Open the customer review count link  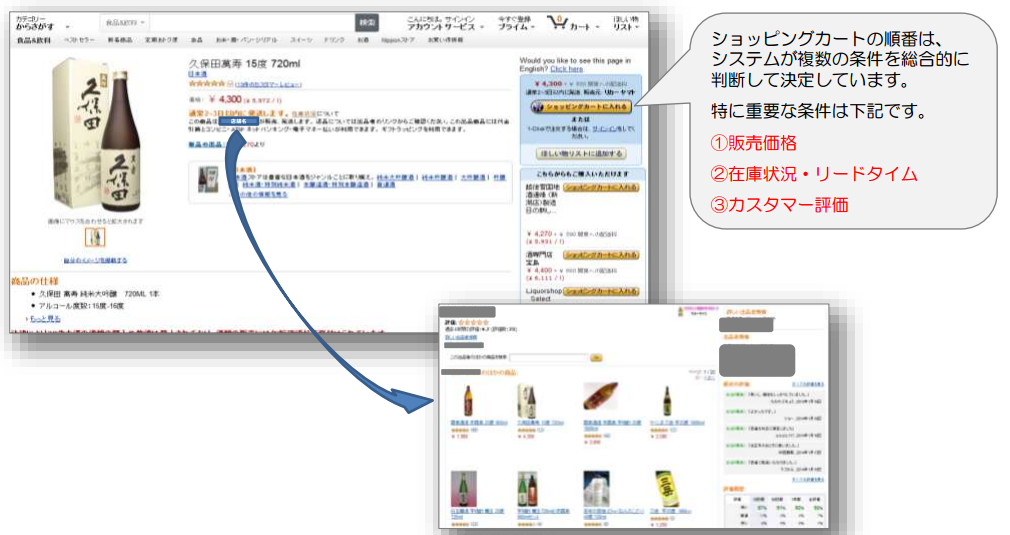tap(268, 84)
